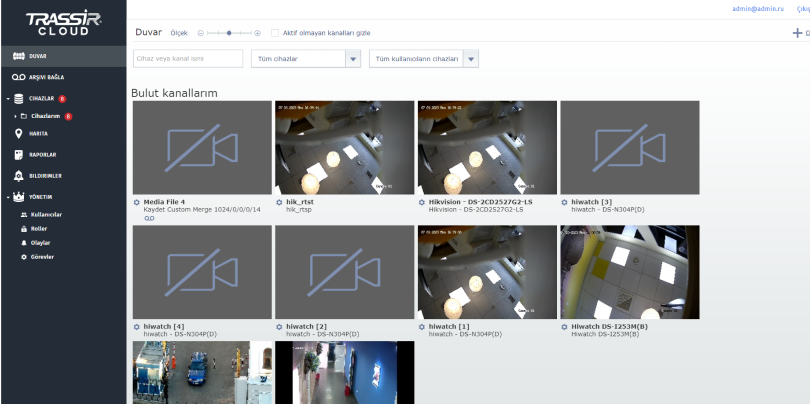
Task: Click the Arşivi Bağla tape icon
Action: (x=19, y=77)
